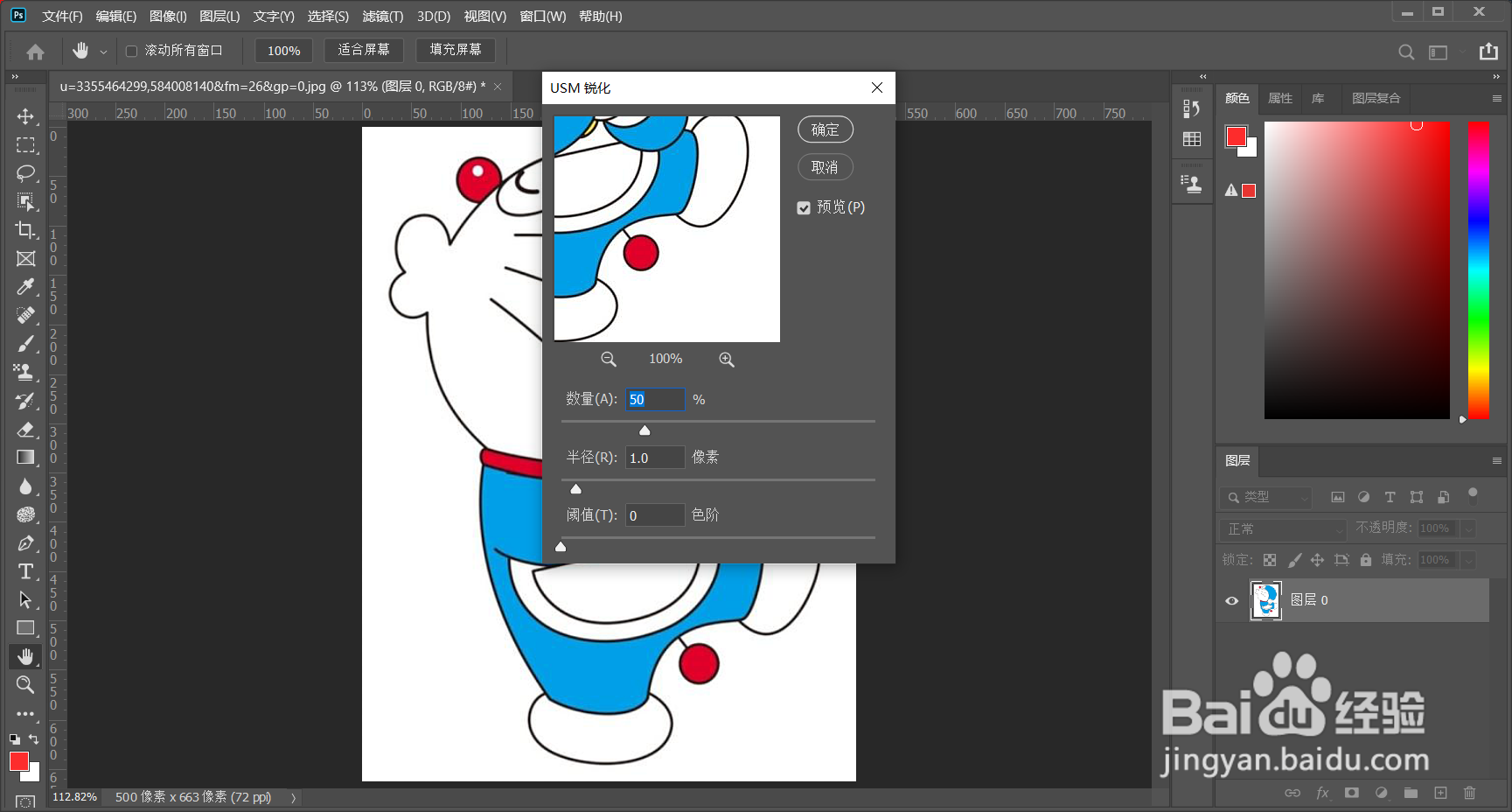The image size is (1512, 812).
Task: Select the Eyedropper tool
Action: pyautogui.click(x=25, y=287)
